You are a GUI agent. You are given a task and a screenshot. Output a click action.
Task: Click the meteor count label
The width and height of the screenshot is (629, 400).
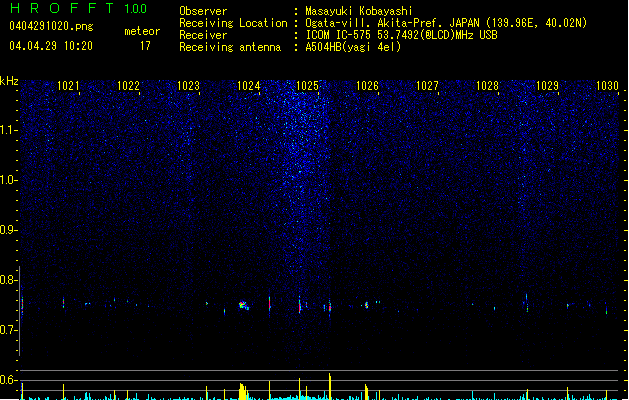point(142,31)
